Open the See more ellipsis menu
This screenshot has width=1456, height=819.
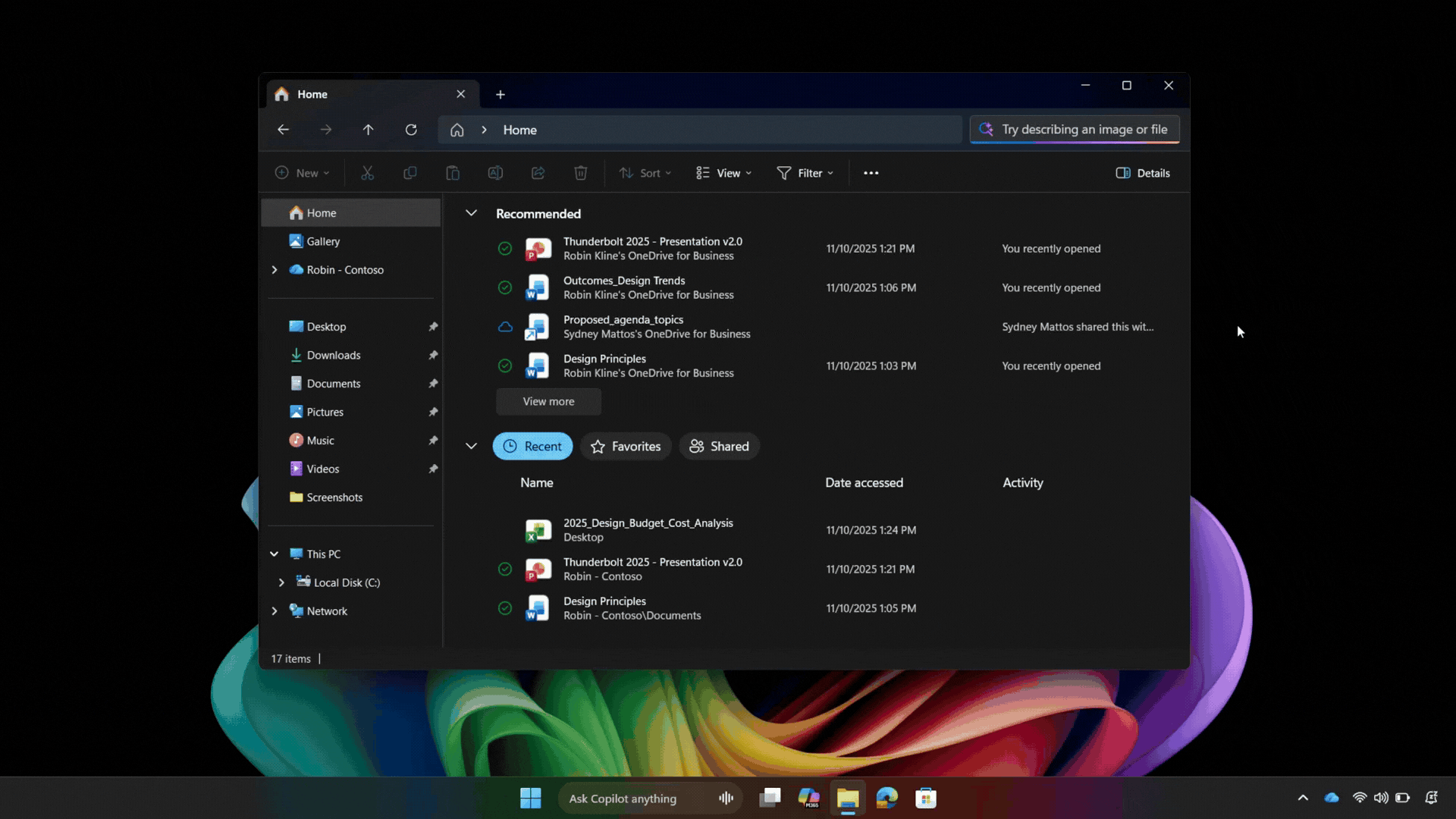871,173
